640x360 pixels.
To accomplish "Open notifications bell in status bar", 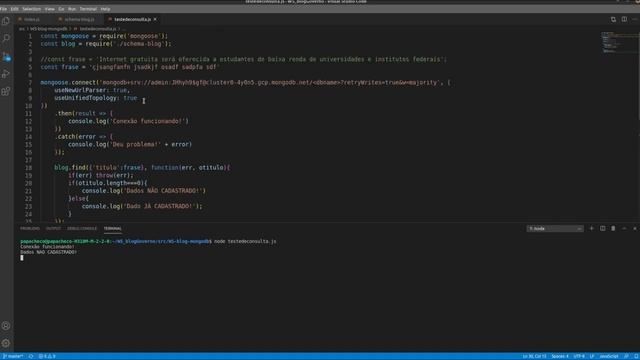I will pos(636,356).
